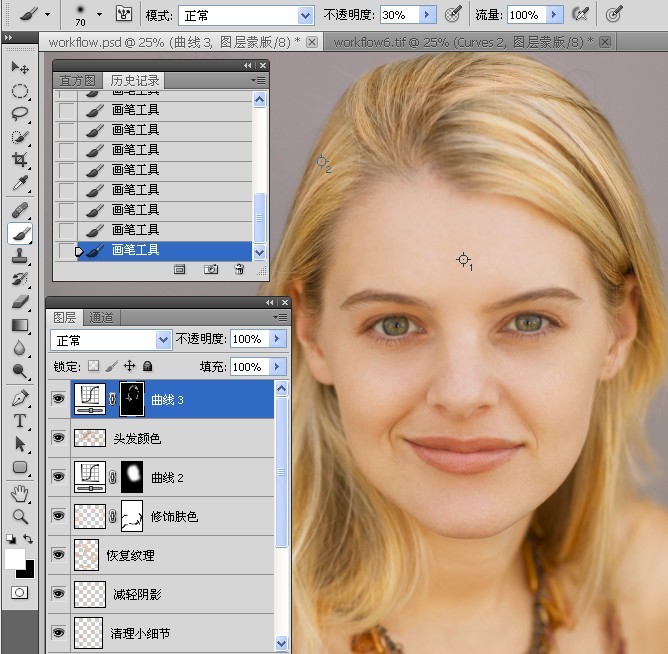Open the workflow6.tif document tab
Viewport: 668px width, 654px height.
(x=463, y=42)
